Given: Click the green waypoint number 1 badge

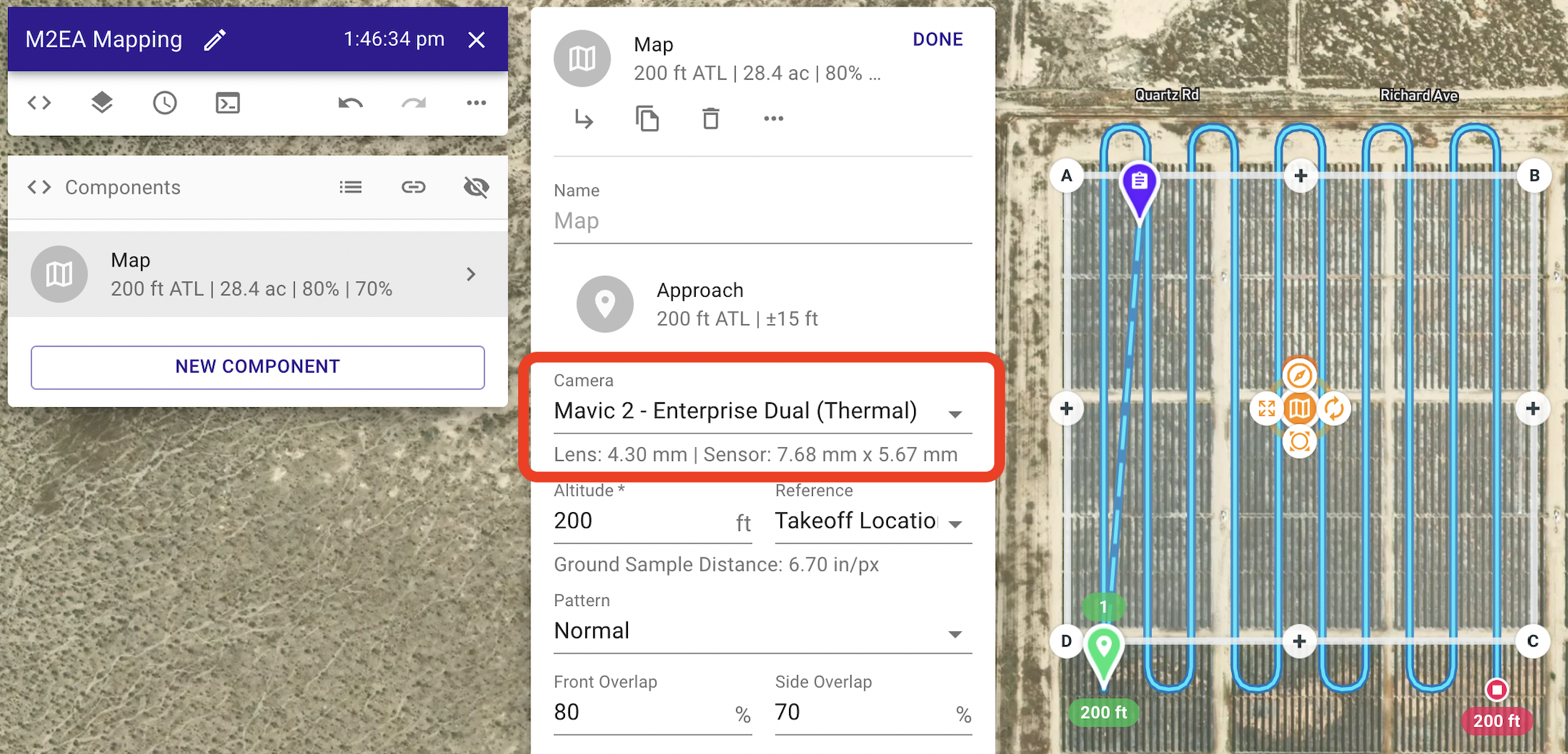Looking at the screenshot, I should tap(1103, 607).
